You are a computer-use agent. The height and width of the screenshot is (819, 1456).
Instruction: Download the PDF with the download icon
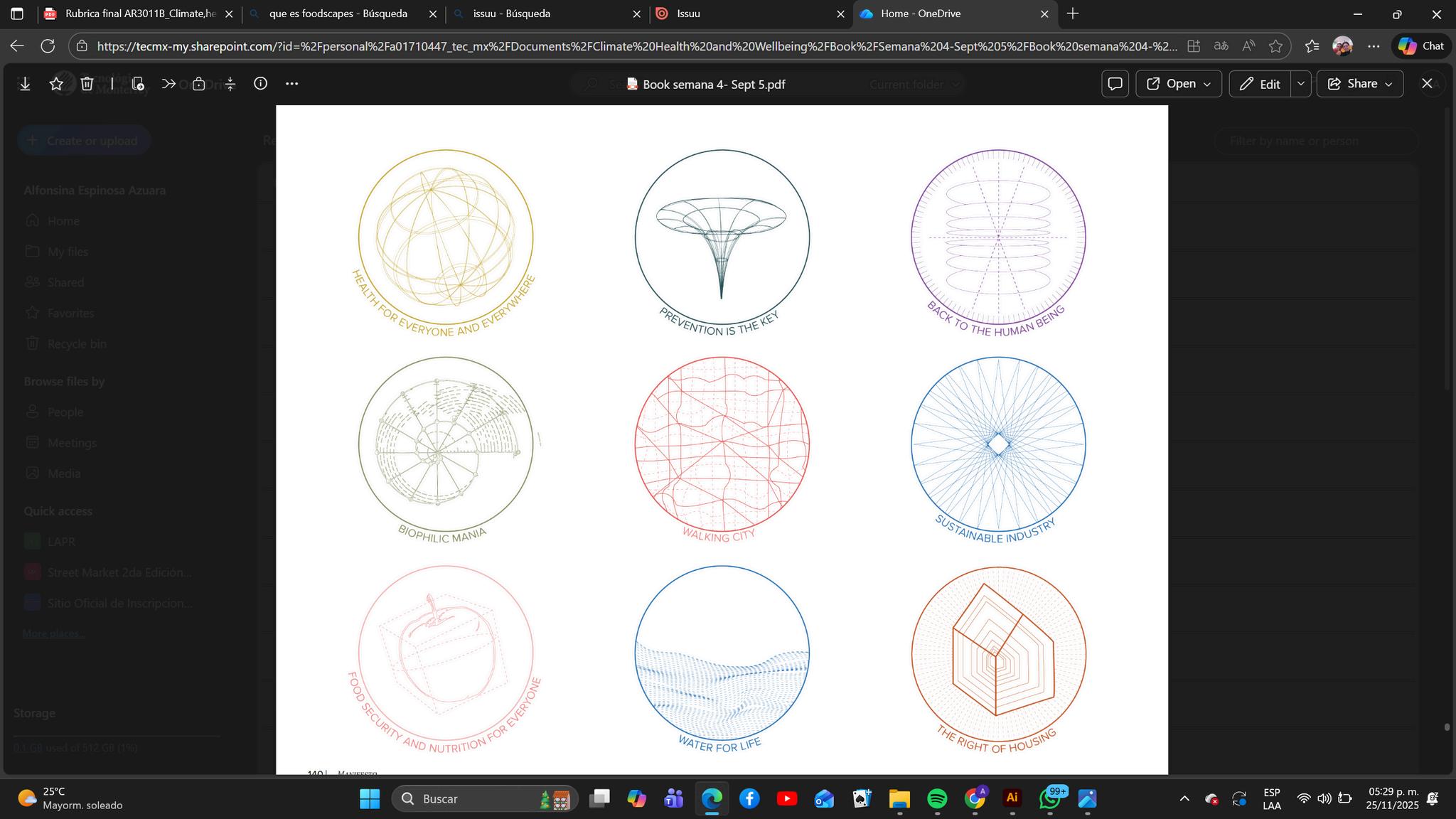(25, 84)
